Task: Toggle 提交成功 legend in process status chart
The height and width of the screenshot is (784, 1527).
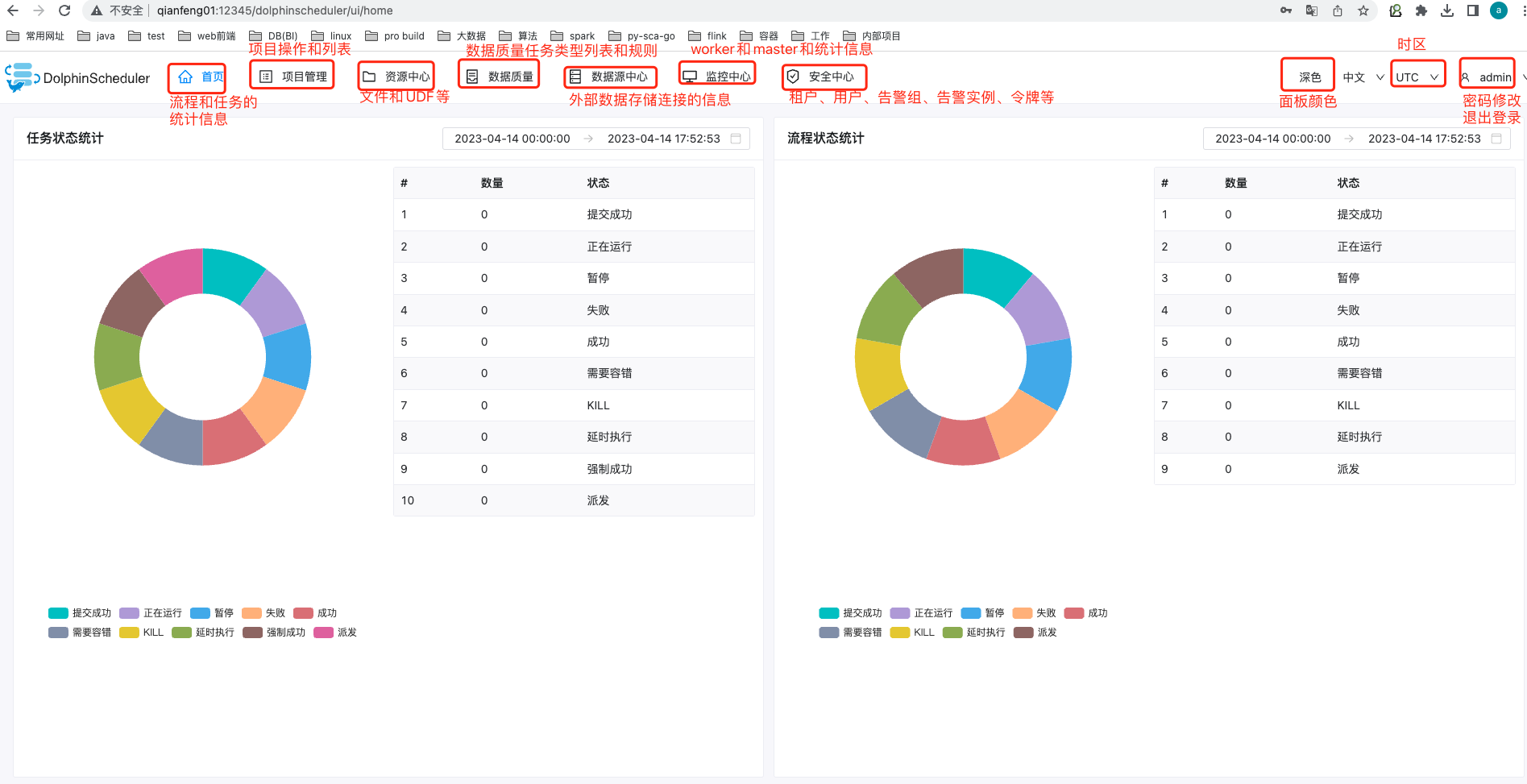Action: point(850,613)
